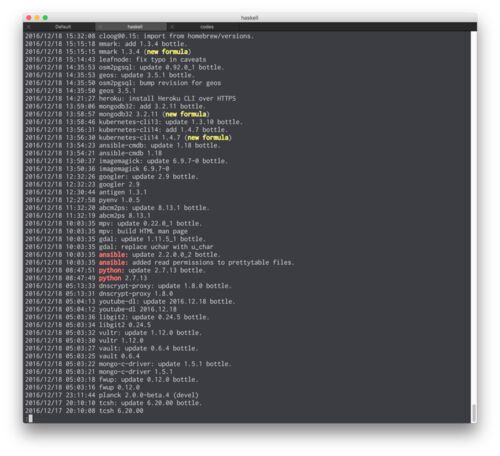
Task: Close the Default tab with its x icon
Action: [29, 27]
